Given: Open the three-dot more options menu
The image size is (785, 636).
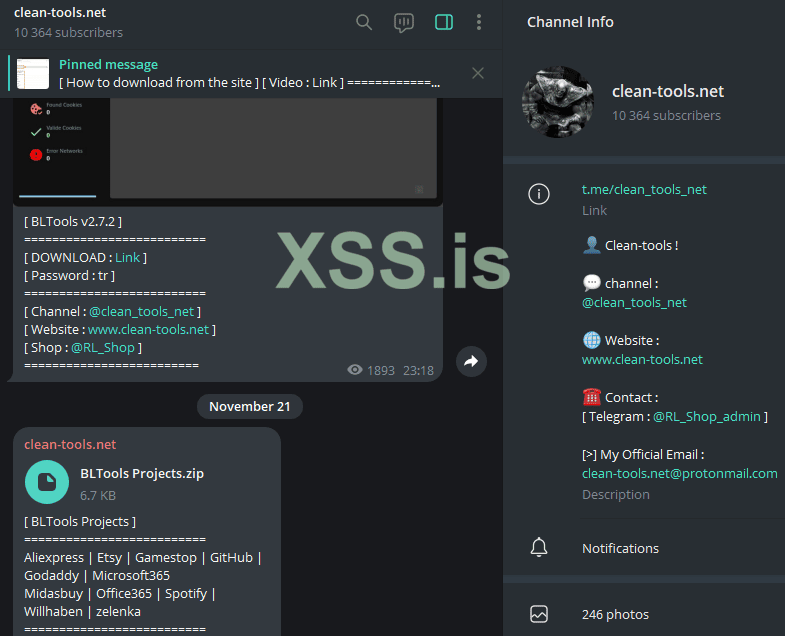Looking at the screenshot, I should 479,23.
